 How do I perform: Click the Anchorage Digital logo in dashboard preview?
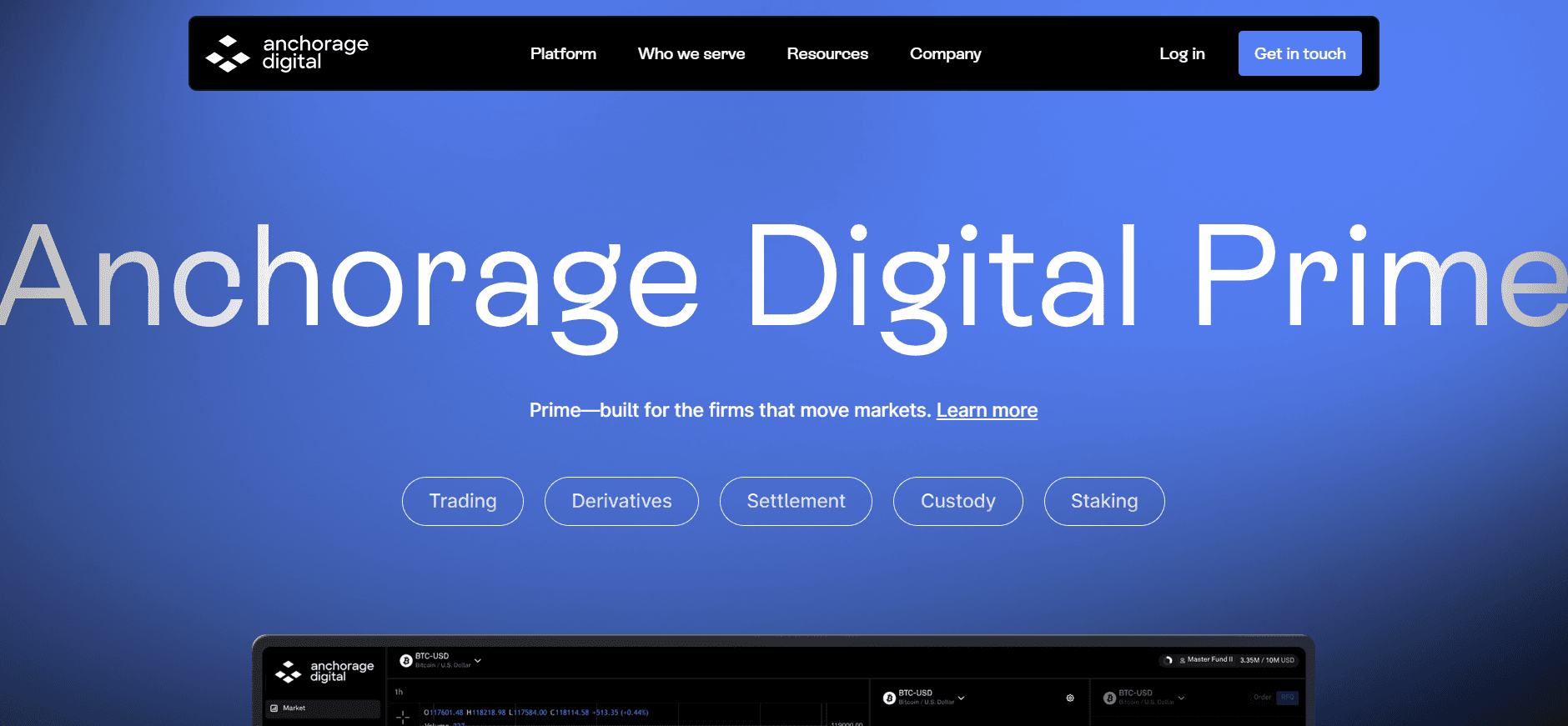[324, 671]
